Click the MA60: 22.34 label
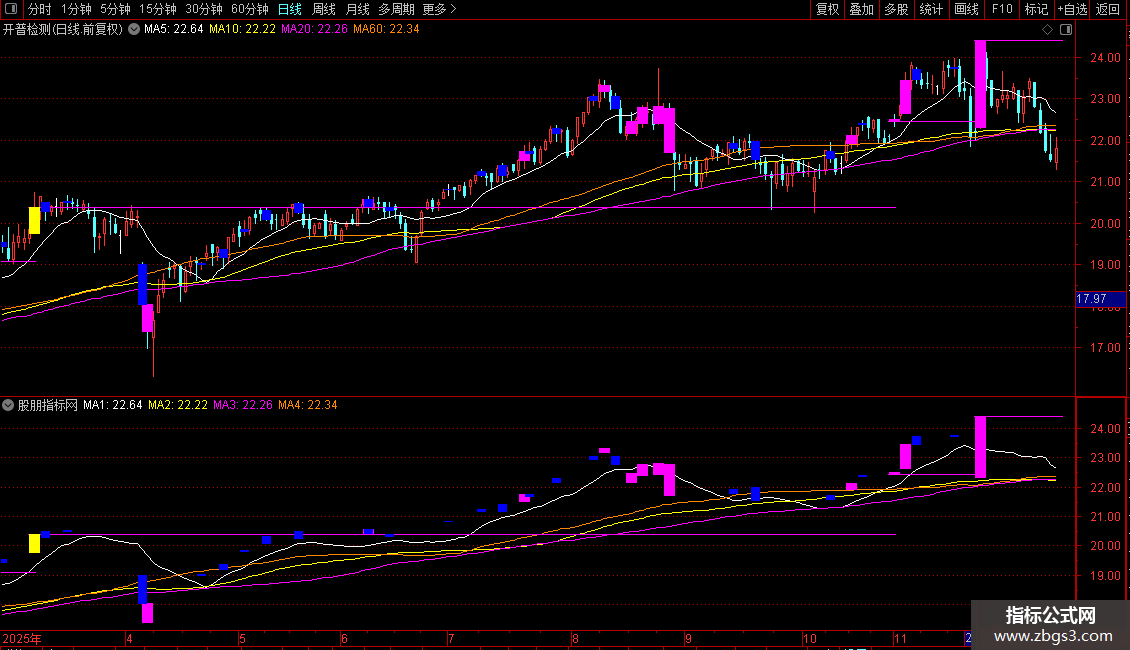The width and height of the screenshot is (1130, 650). [386, 30]
